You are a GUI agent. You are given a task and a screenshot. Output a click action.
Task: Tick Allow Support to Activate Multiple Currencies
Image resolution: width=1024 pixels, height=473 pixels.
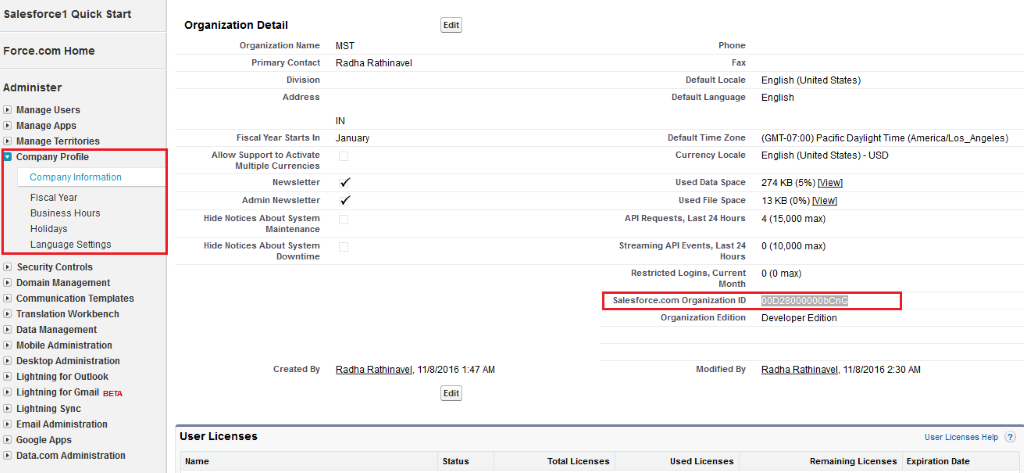tap(344, 156)
